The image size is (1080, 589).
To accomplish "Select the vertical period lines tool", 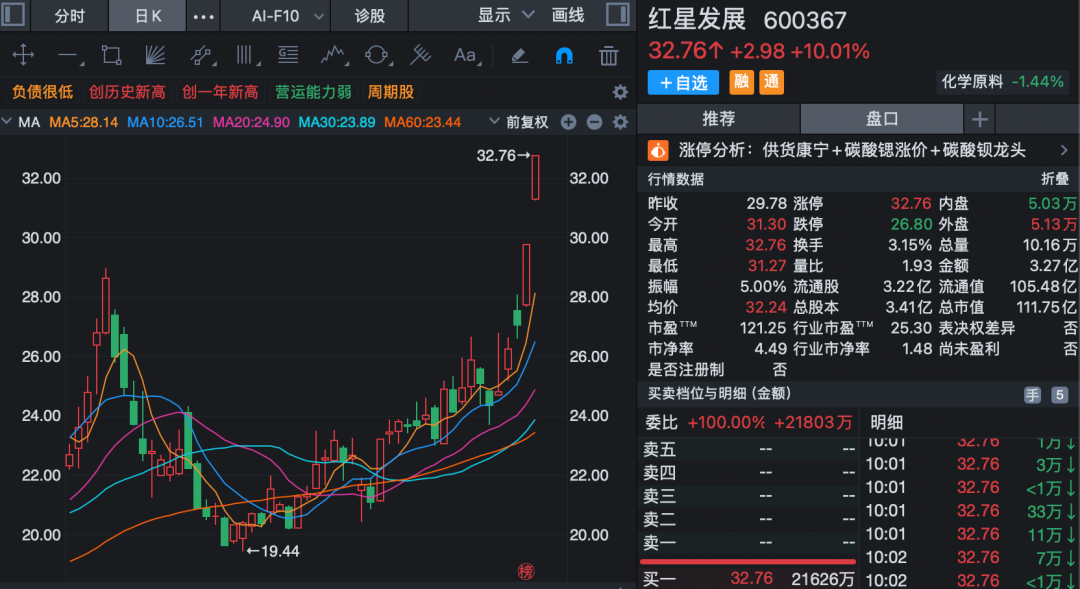I will [245, 55].
